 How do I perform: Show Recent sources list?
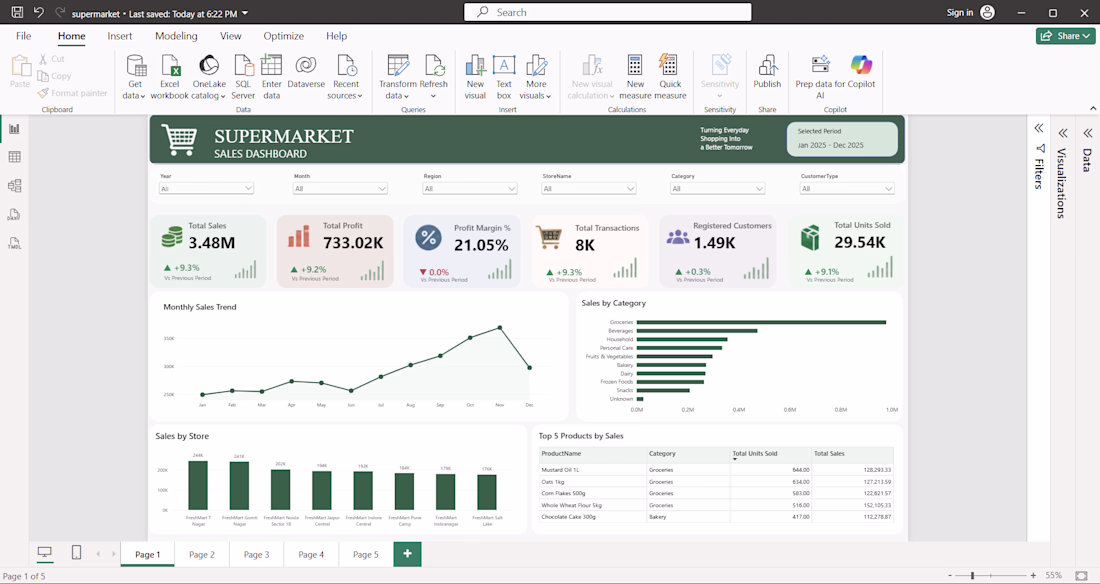pos(346,77)
